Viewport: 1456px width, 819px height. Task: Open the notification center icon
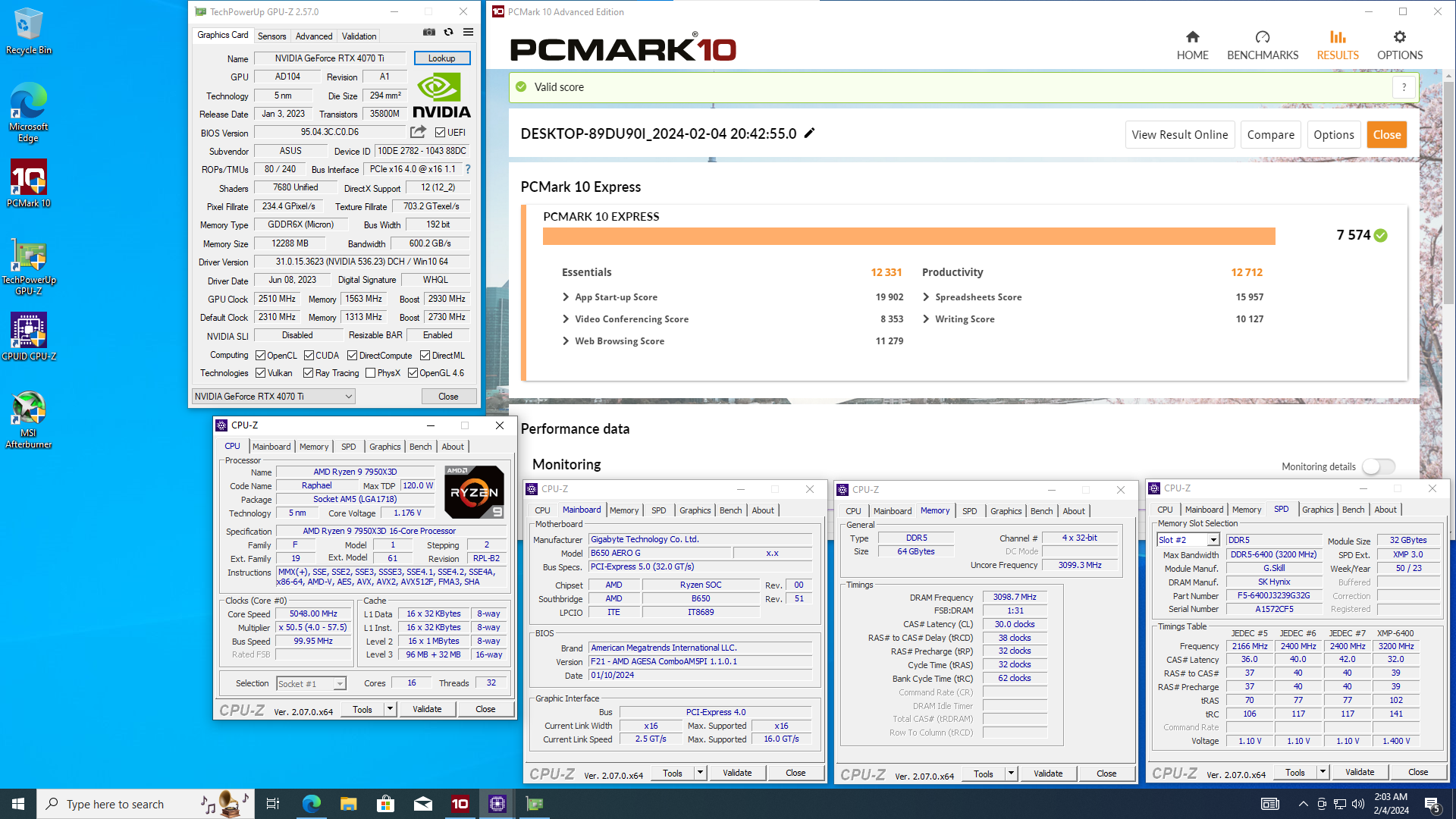1432,804
